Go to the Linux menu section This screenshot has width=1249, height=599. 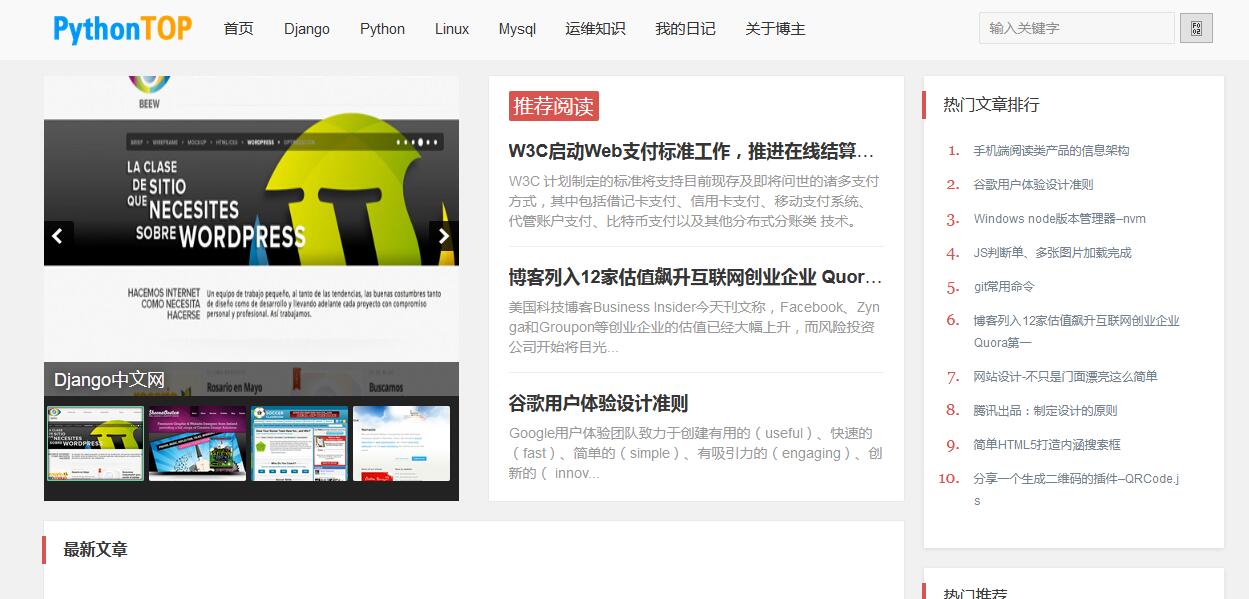click(452, 29)
